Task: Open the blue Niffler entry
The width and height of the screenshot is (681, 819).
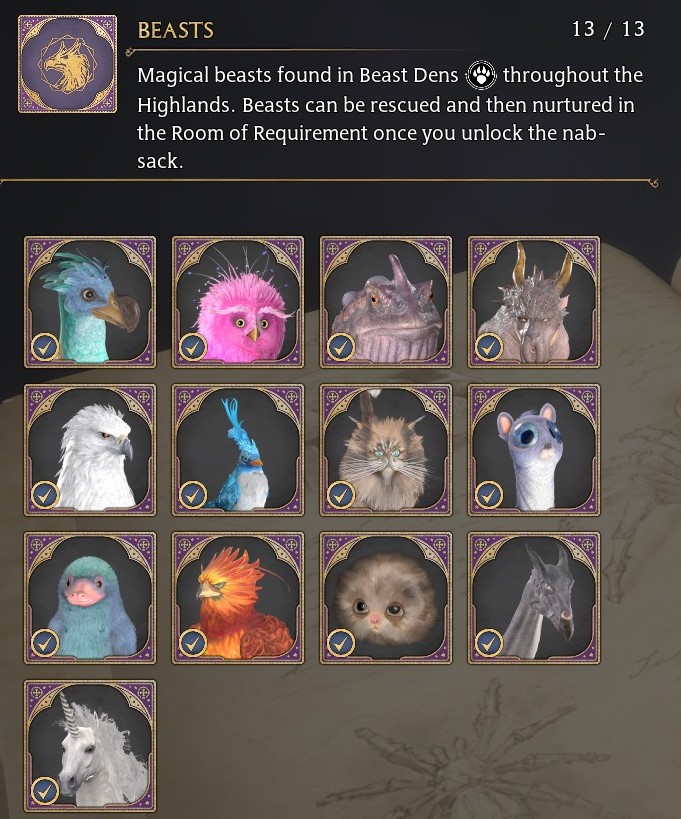Action: [x=90, y=598]
